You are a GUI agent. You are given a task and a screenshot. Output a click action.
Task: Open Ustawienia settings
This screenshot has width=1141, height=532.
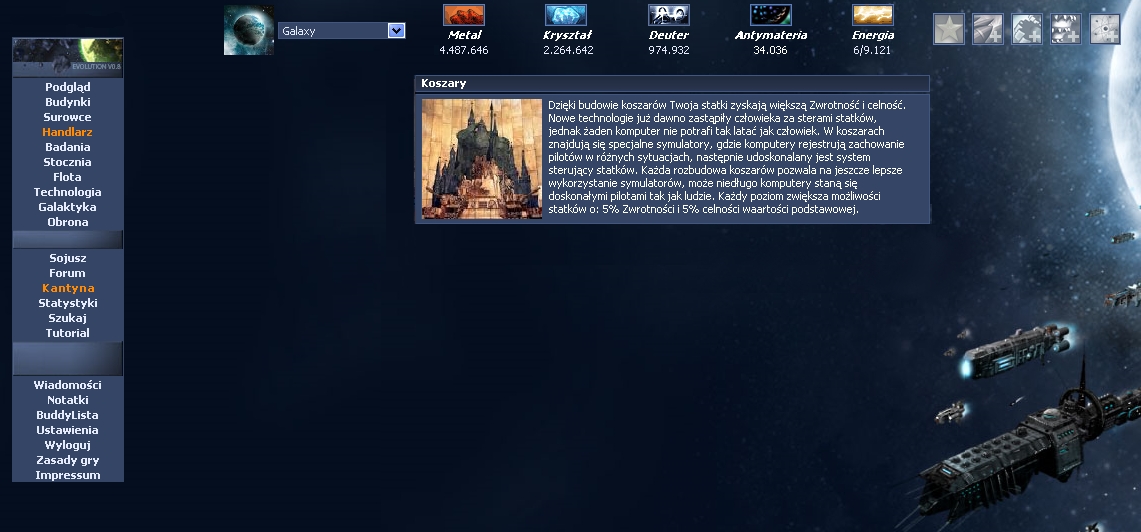[x=68, y=430]
